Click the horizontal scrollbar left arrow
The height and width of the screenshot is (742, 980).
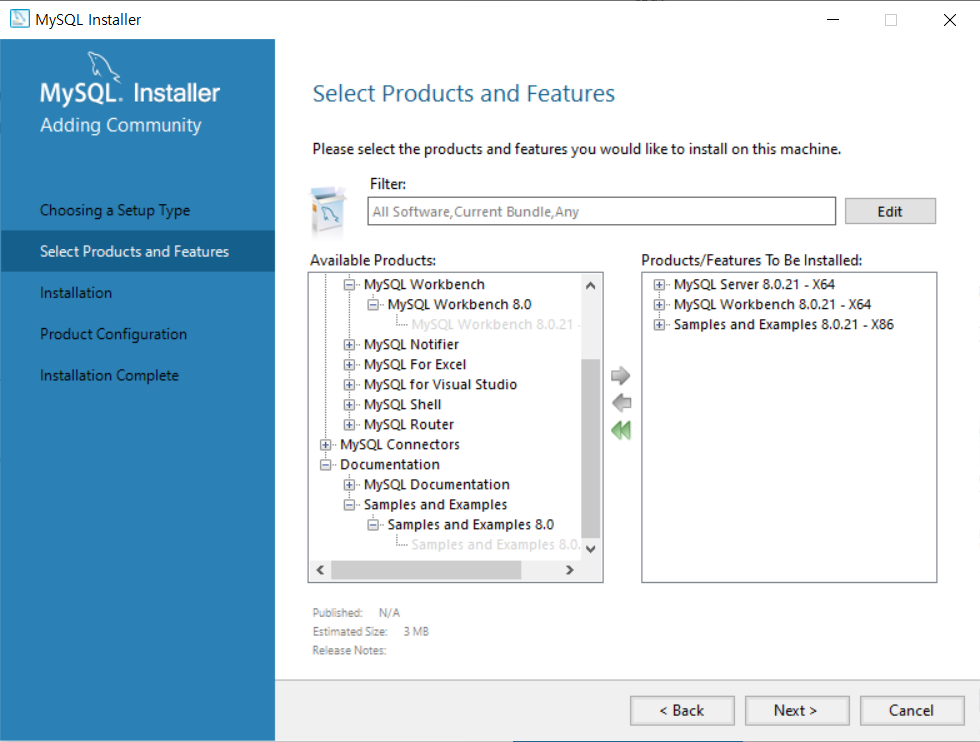pos(321,569)
